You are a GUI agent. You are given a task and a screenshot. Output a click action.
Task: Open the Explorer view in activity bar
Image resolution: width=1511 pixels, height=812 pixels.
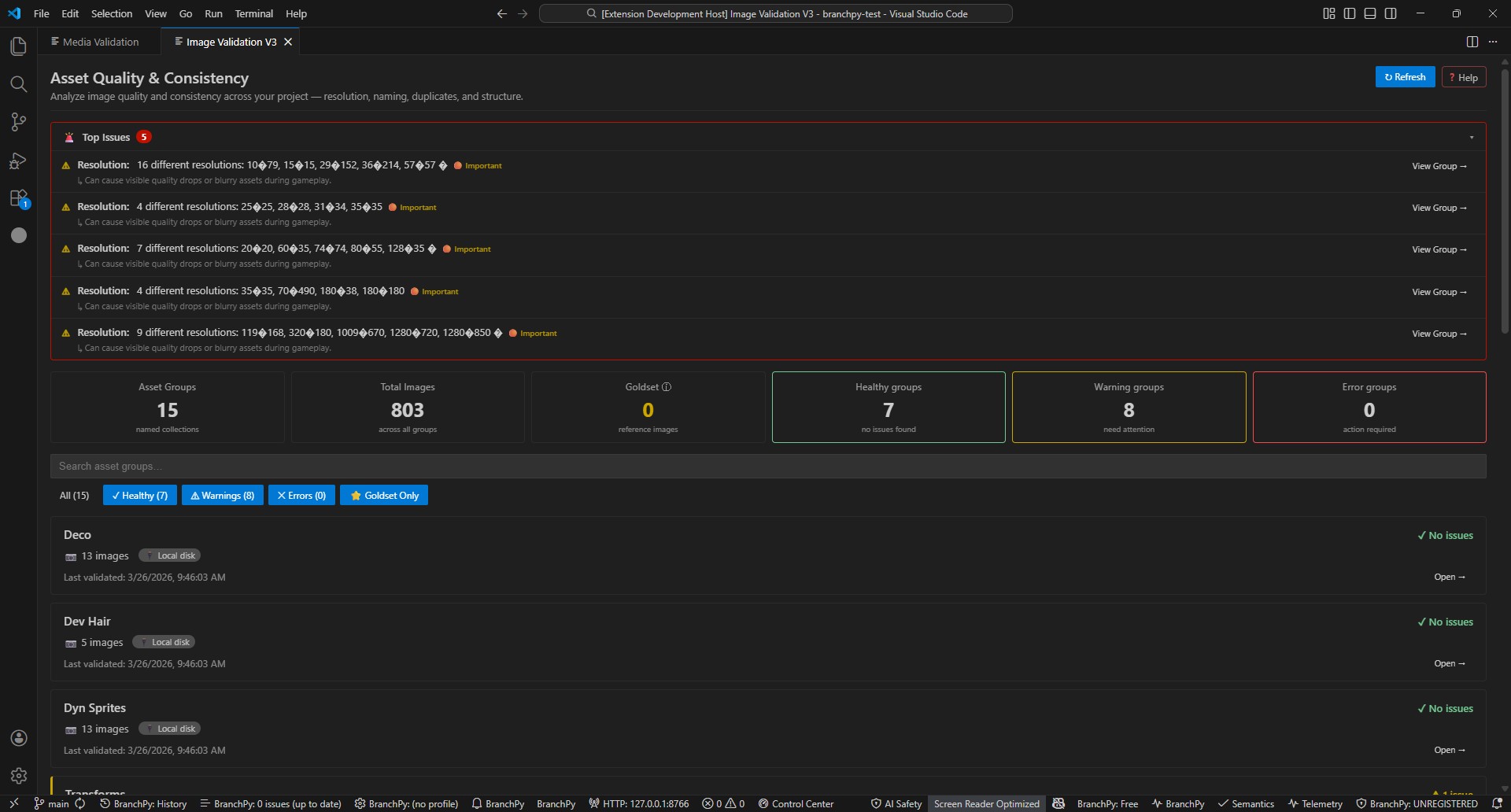pos(18,46)
